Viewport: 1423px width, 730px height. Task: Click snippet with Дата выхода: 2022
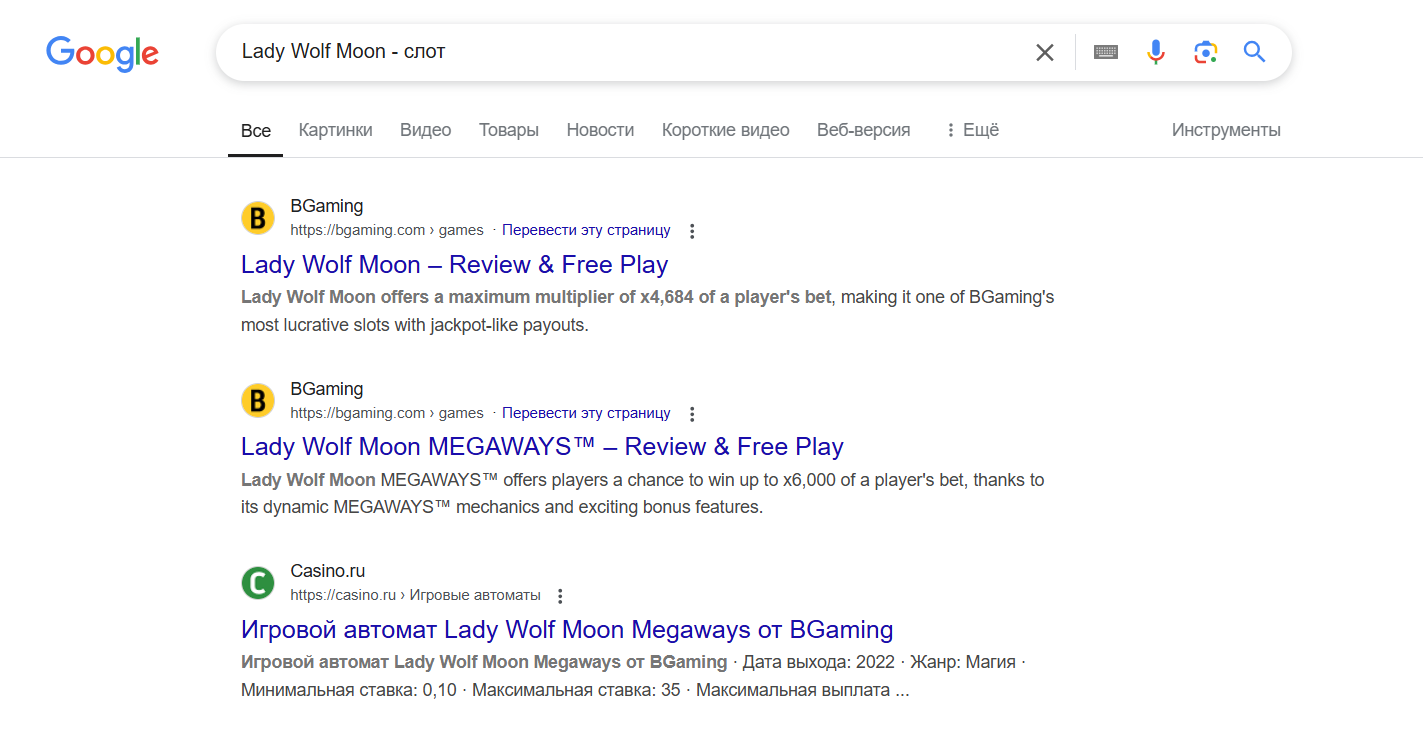point(634,676)
